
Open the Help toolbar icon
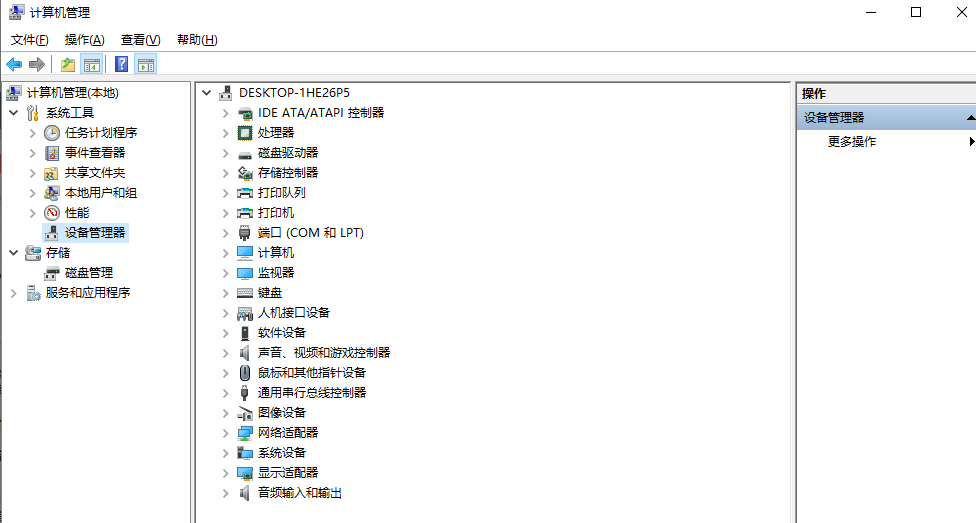[x=122, y=64]
